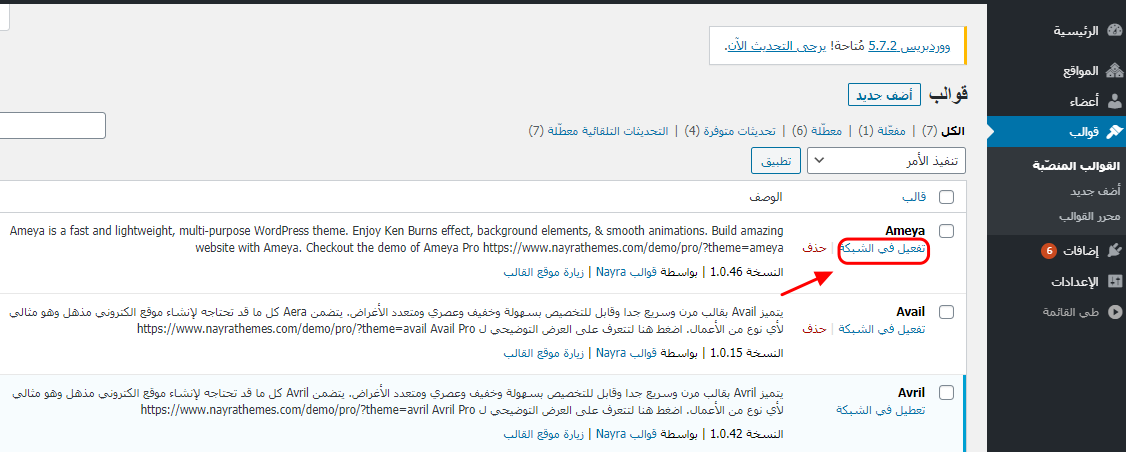1126x452 pixels.
Task: Click version text النسخة 1.0.46
Action: tap(747, 272)
